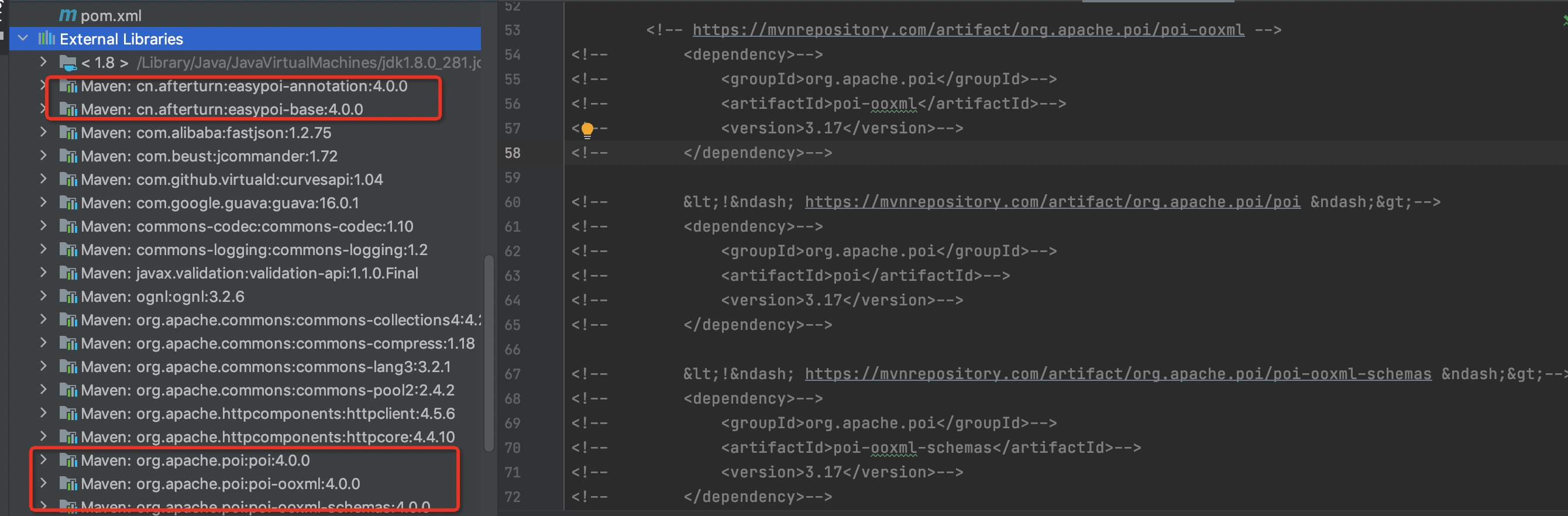
Task: Click line number 58 in gutter
Action: (x=513, y=153)
